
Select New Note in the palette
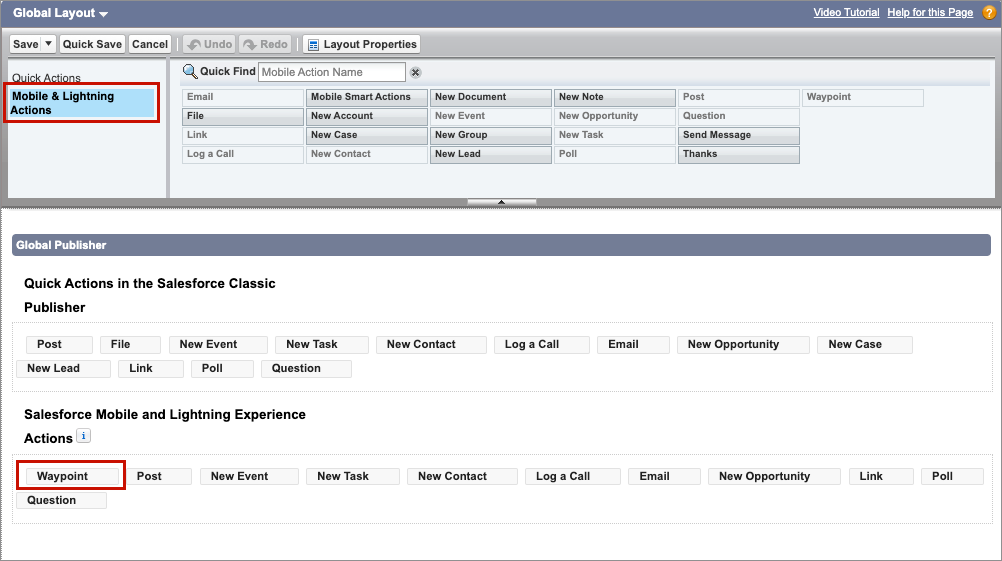click(x=614, y=97)
